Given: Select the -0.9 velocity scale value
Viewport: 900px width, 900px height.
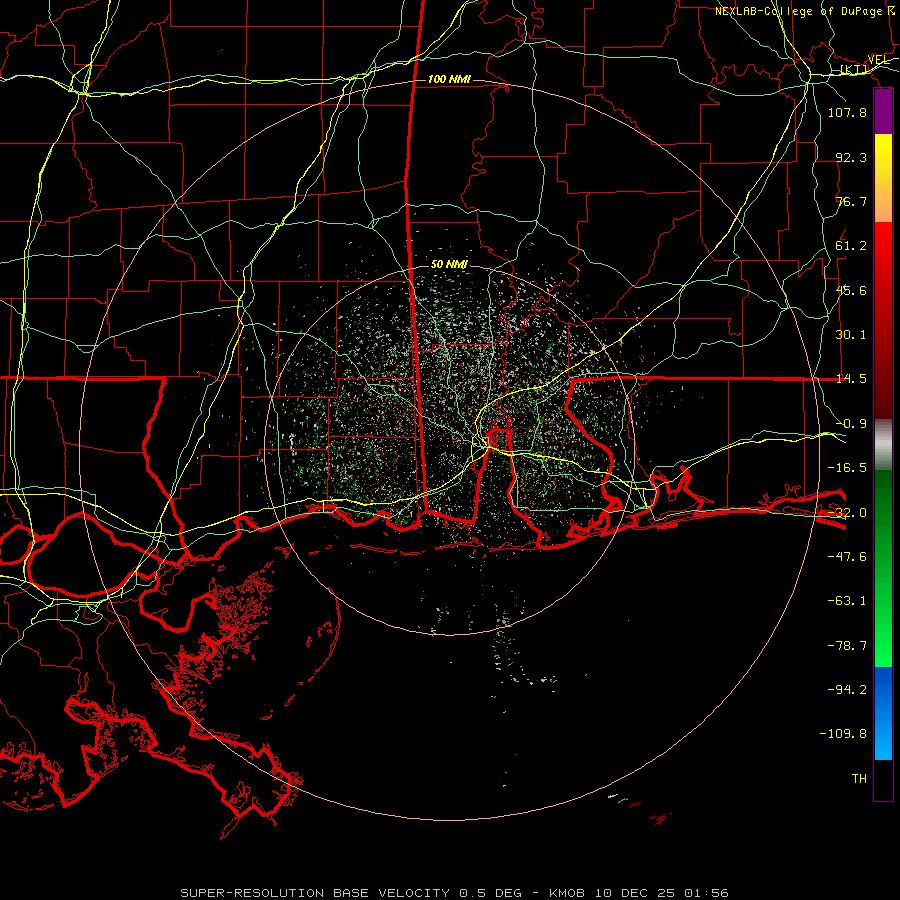Looking at the screenshot, I should (851, 424).
